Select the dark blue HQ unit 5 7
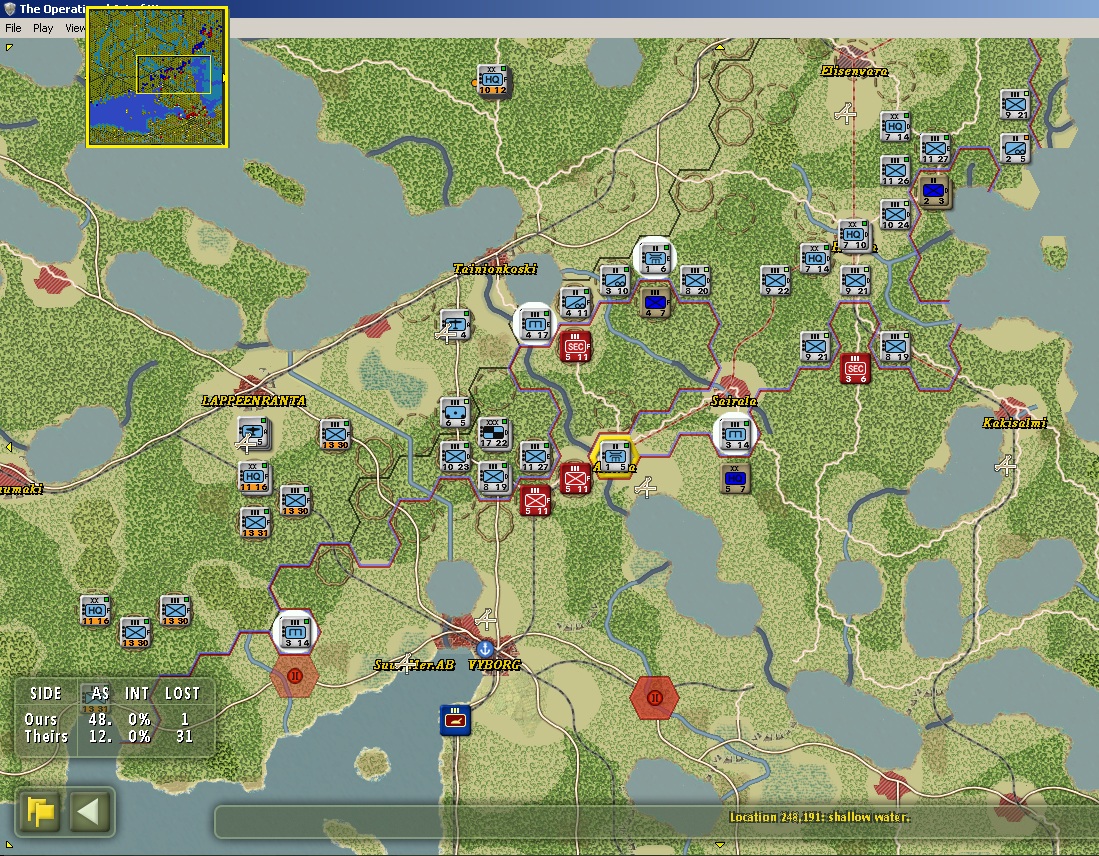Viewport: 1099px width, 856px height. [735, 478]
